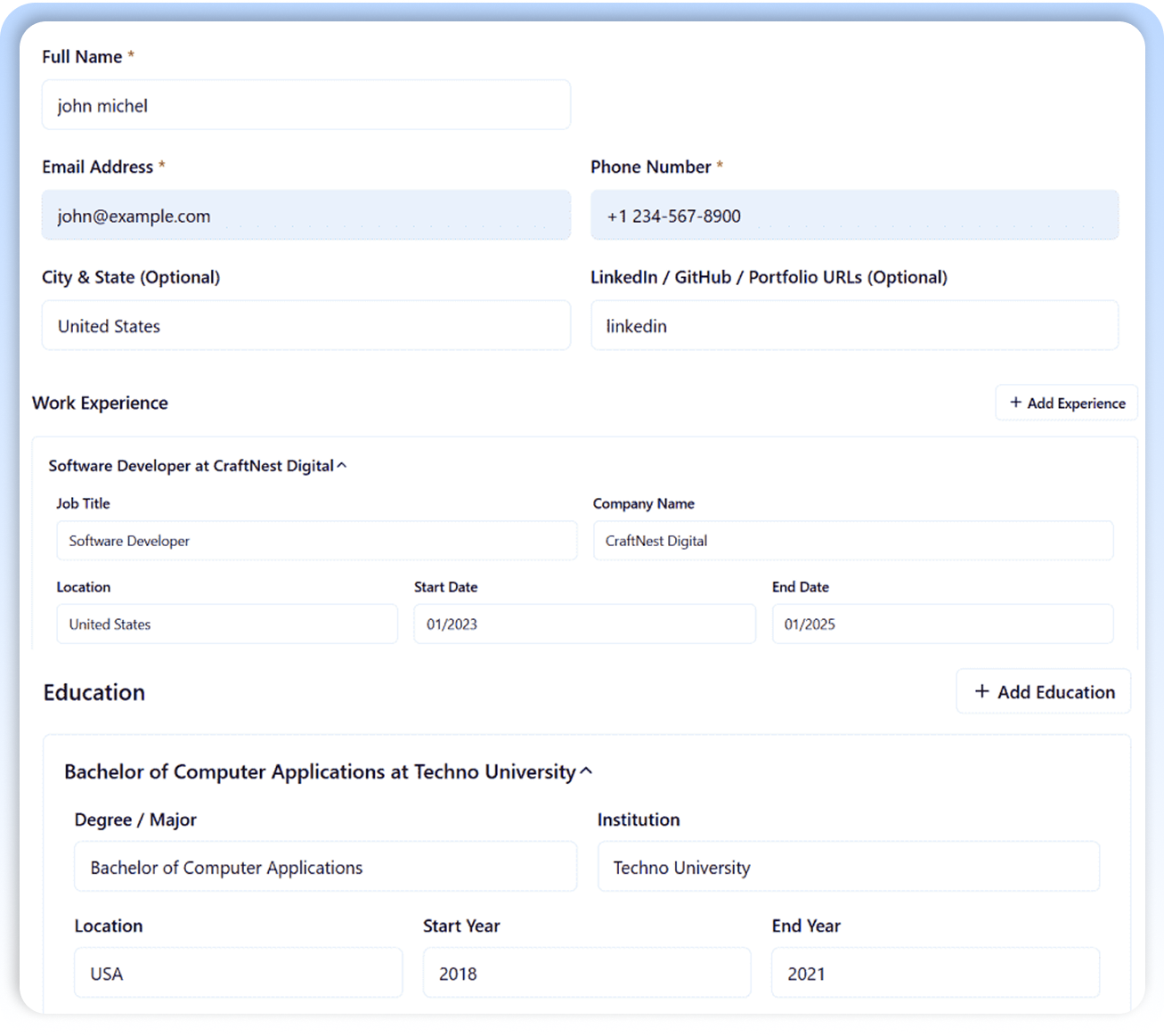Click the plus icon in Add Education
This screenshot has width=1164, height=1036.
(981, 691)
